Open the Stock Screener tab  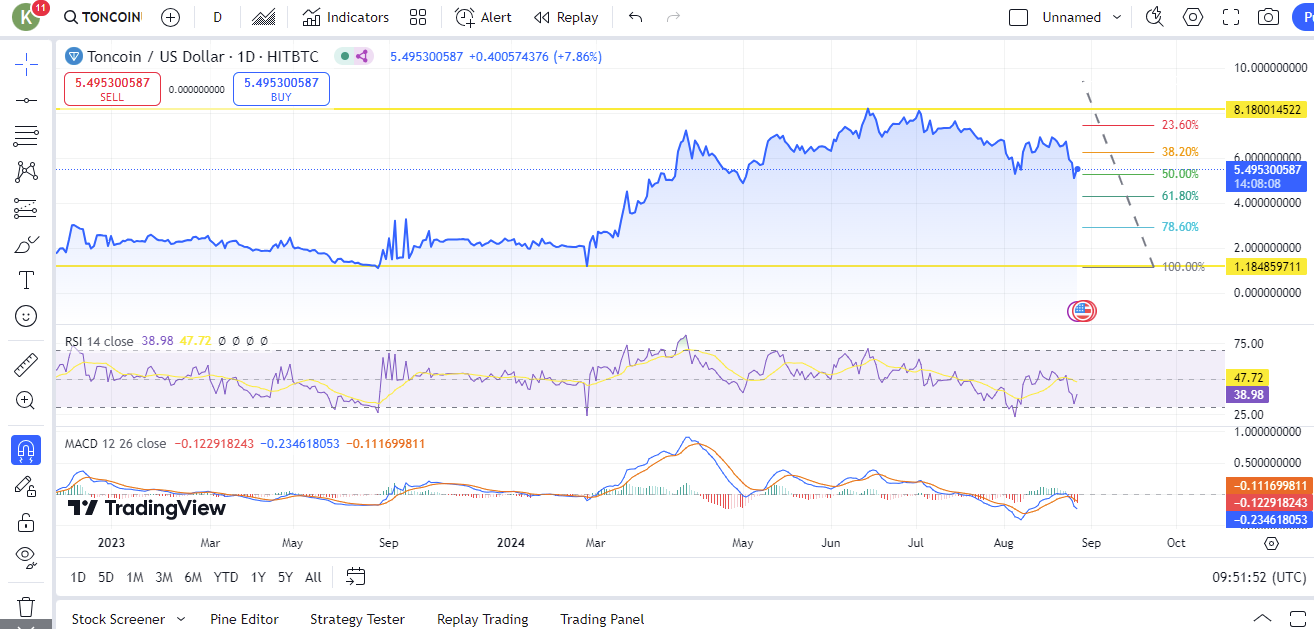(x=118, y=619)
